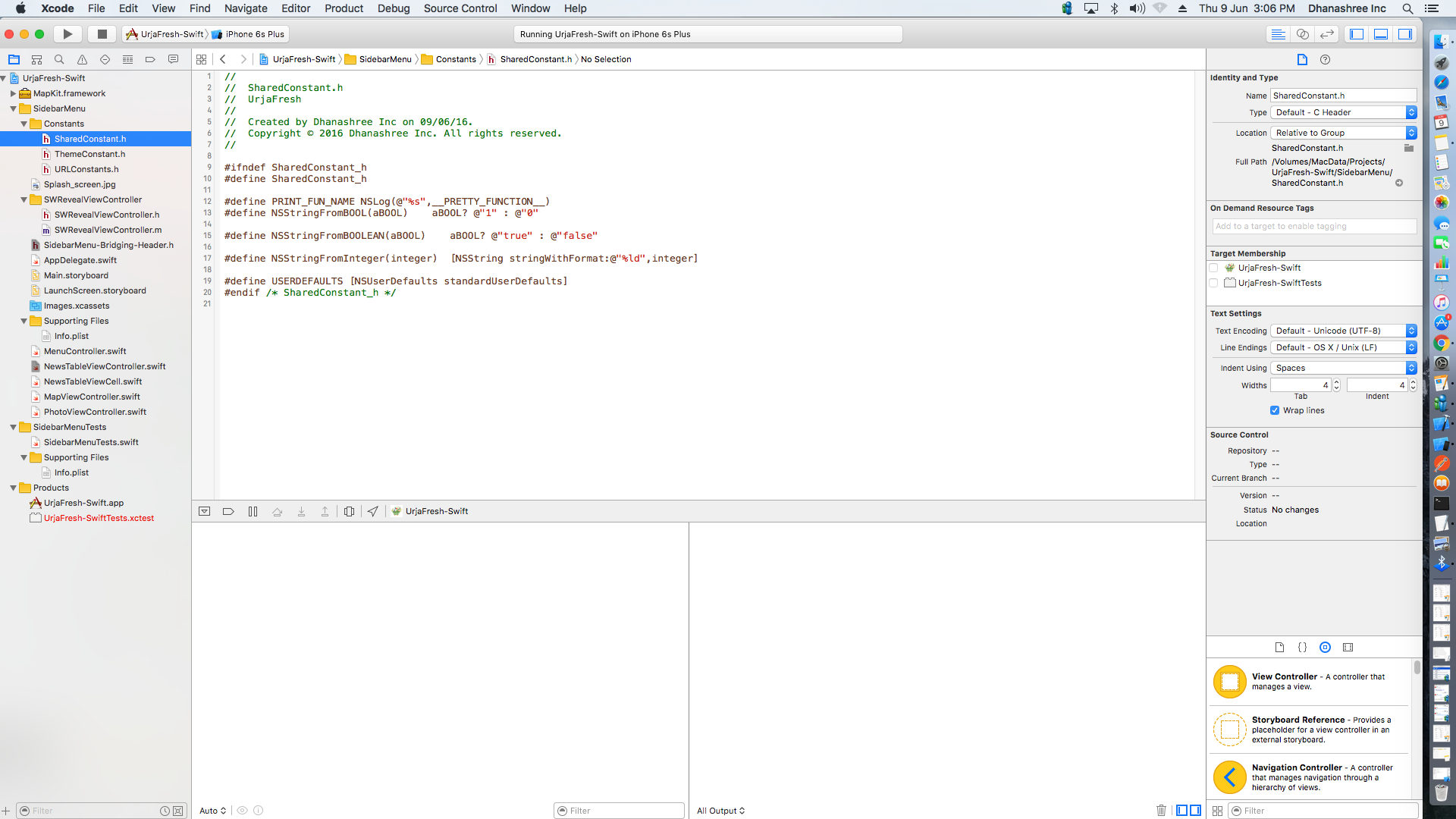Hide the debug area pane
This screenshot has width=1456, height=819.
click(1381, 34)
